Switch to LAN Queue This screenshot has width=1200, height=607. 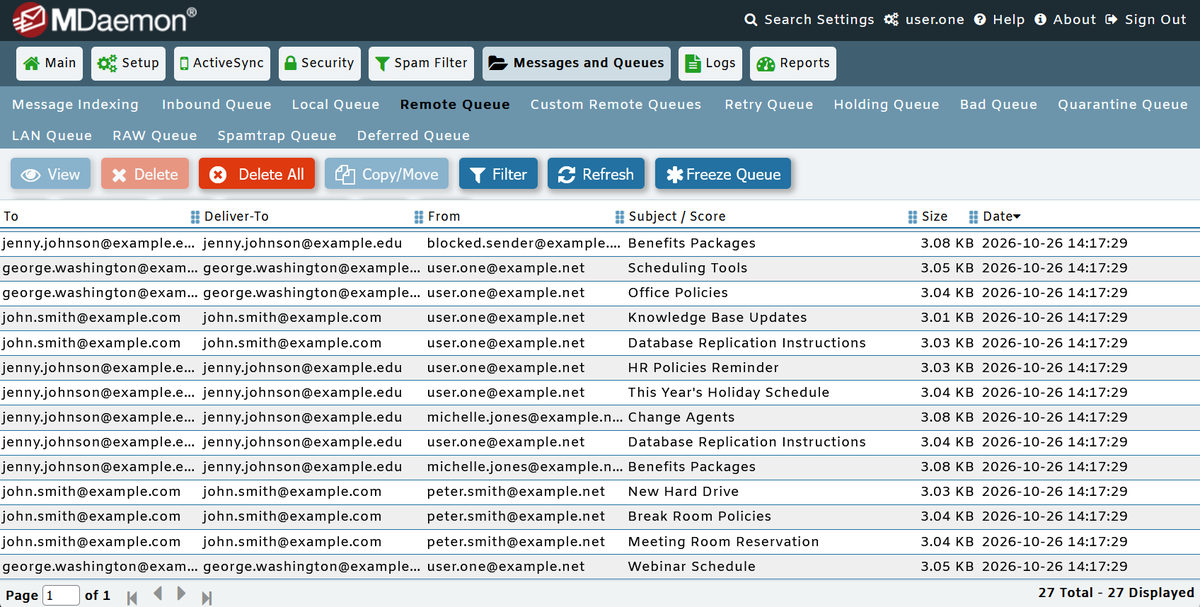click(52, 135)
